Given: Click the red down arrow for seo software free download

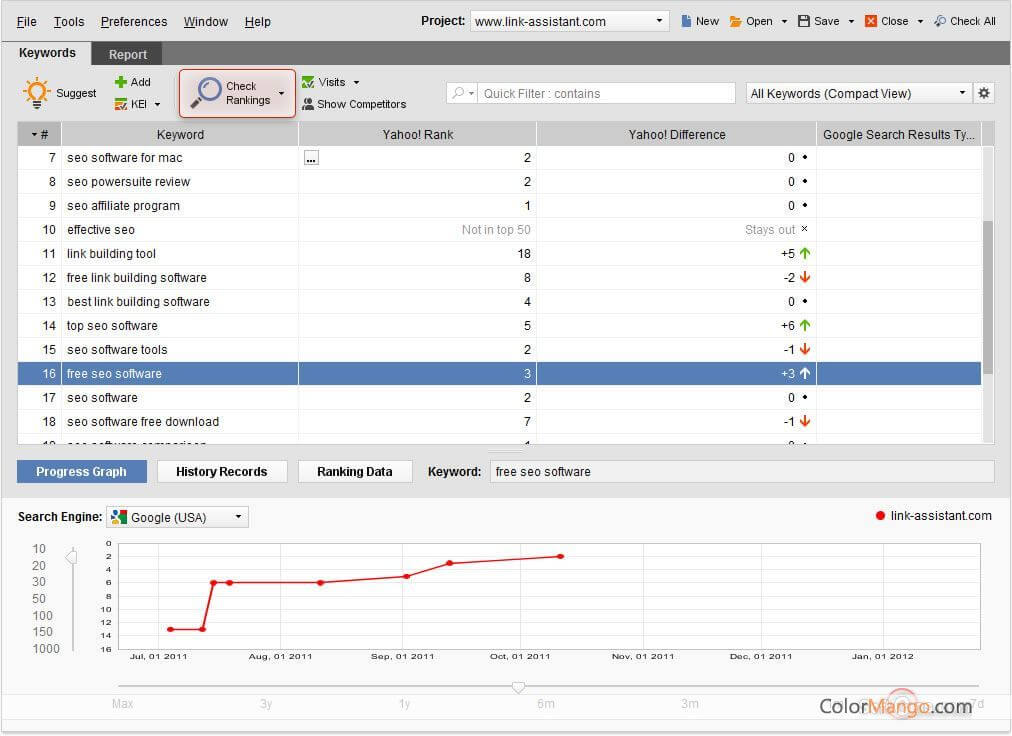Looking at the screenshot, I should (x=805, y=422).
